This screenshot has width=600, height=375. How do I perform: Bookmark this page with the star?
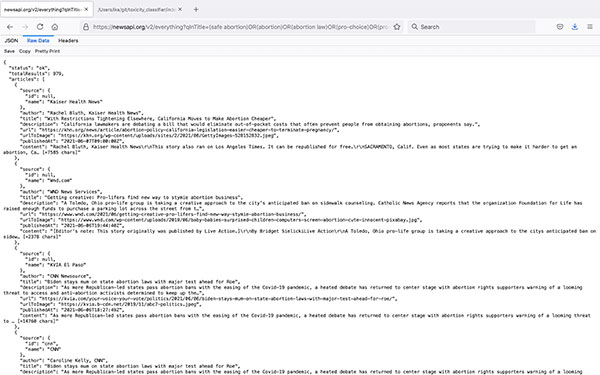(x=397, y=27)
